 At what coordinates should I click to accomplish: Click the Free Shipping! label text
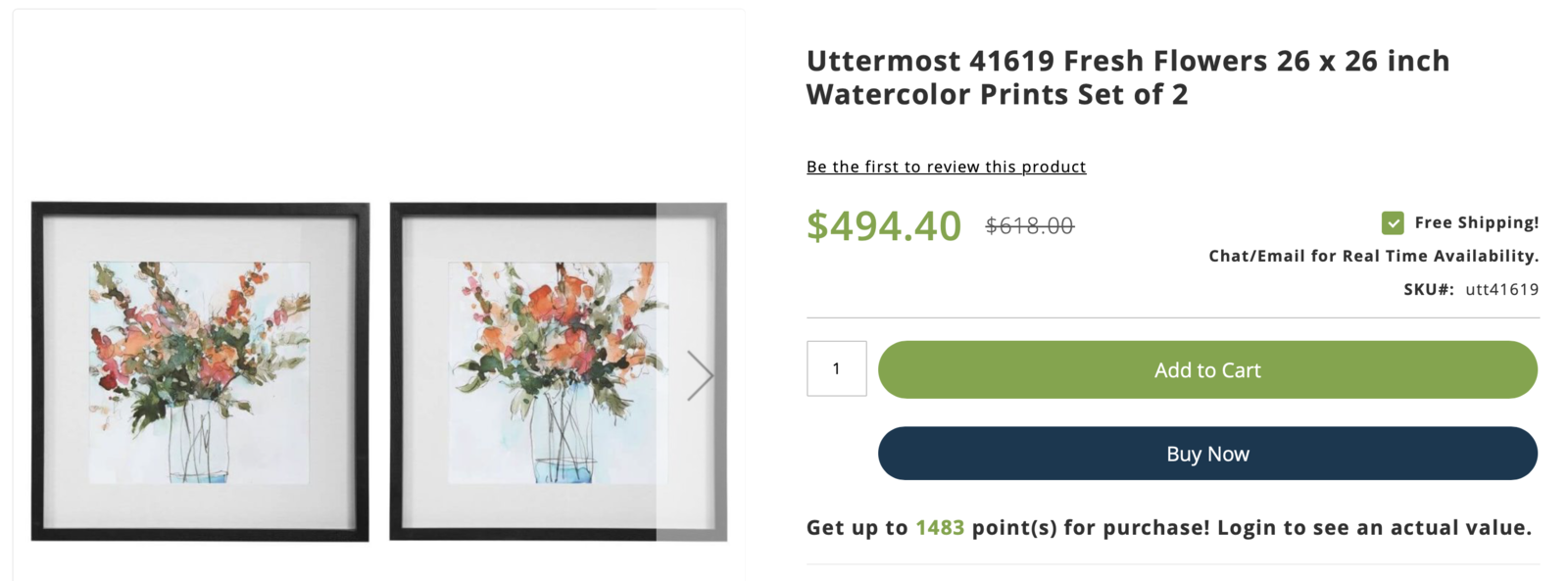tap(1476, 222)
